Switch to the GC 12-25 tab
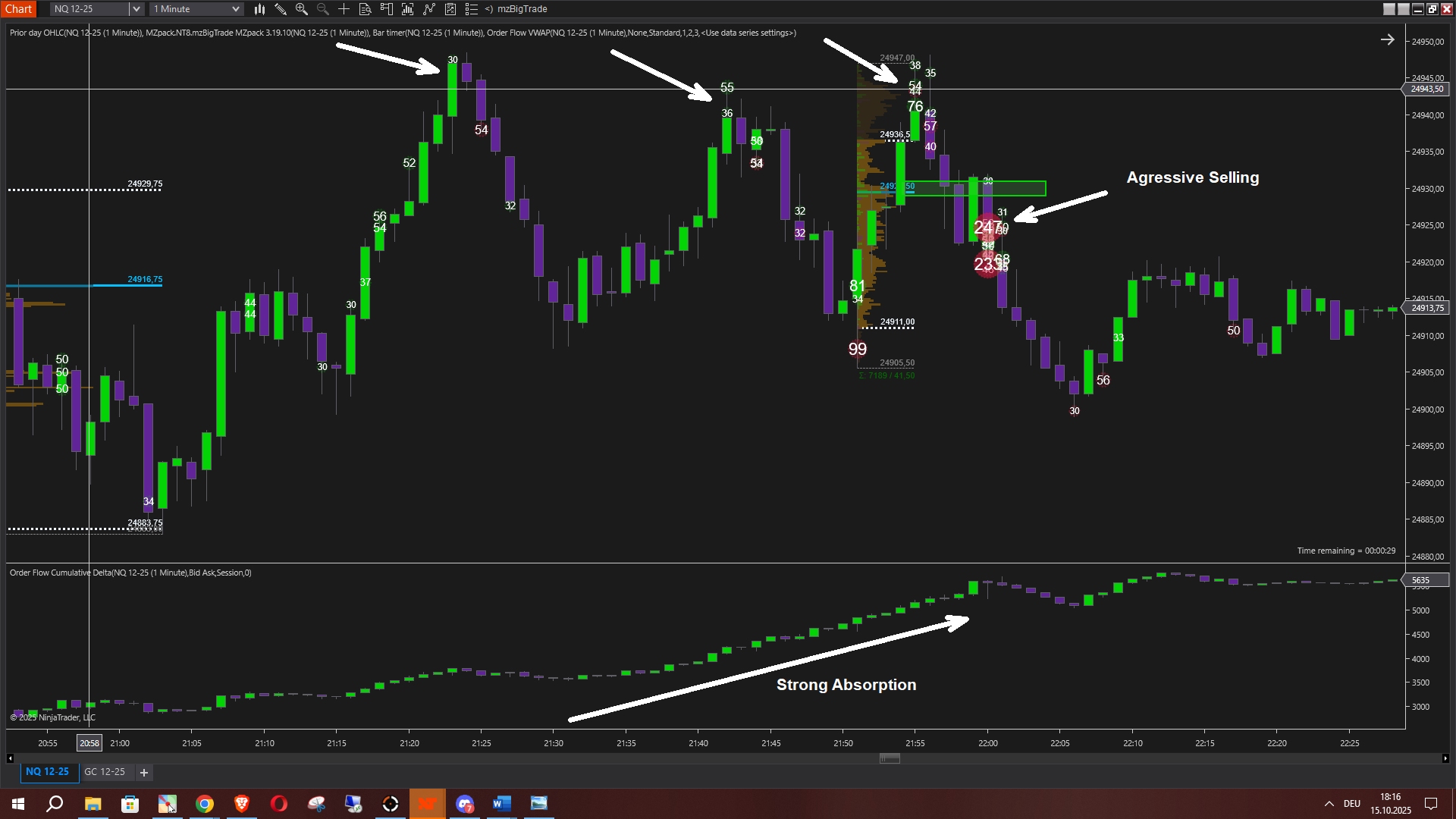 point(105,772)
